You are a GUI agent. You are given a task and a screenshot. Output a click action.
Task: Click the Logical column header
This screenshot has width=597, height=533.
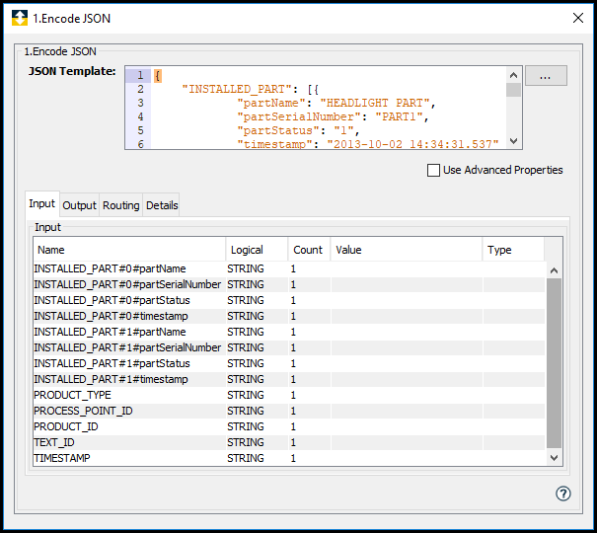click(257, 250)
